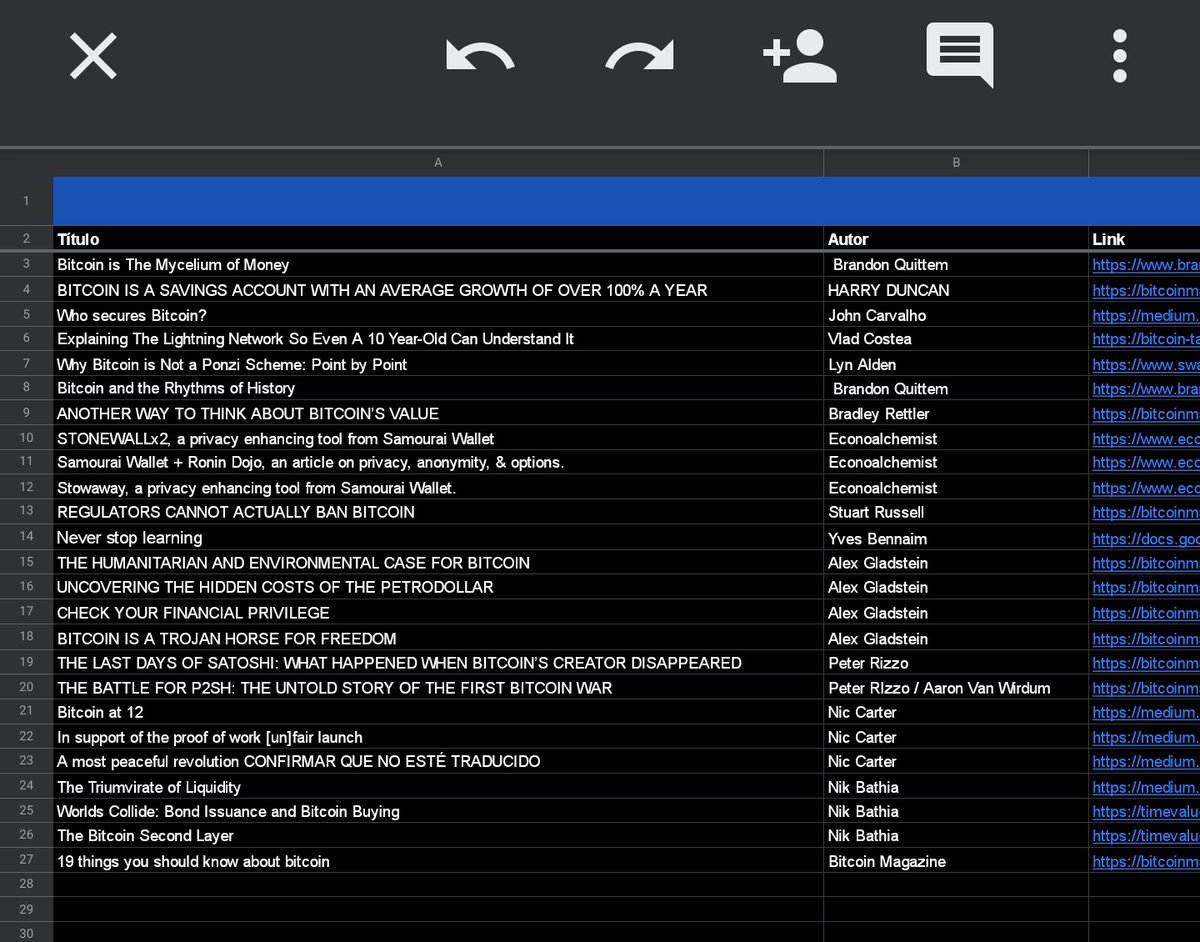The width and height of the screenshot is (1200, 942).
Task: Select 'BITCOIN IS A TROJAN HORSE FOR FREEDOM' cell
Action: 438,639
